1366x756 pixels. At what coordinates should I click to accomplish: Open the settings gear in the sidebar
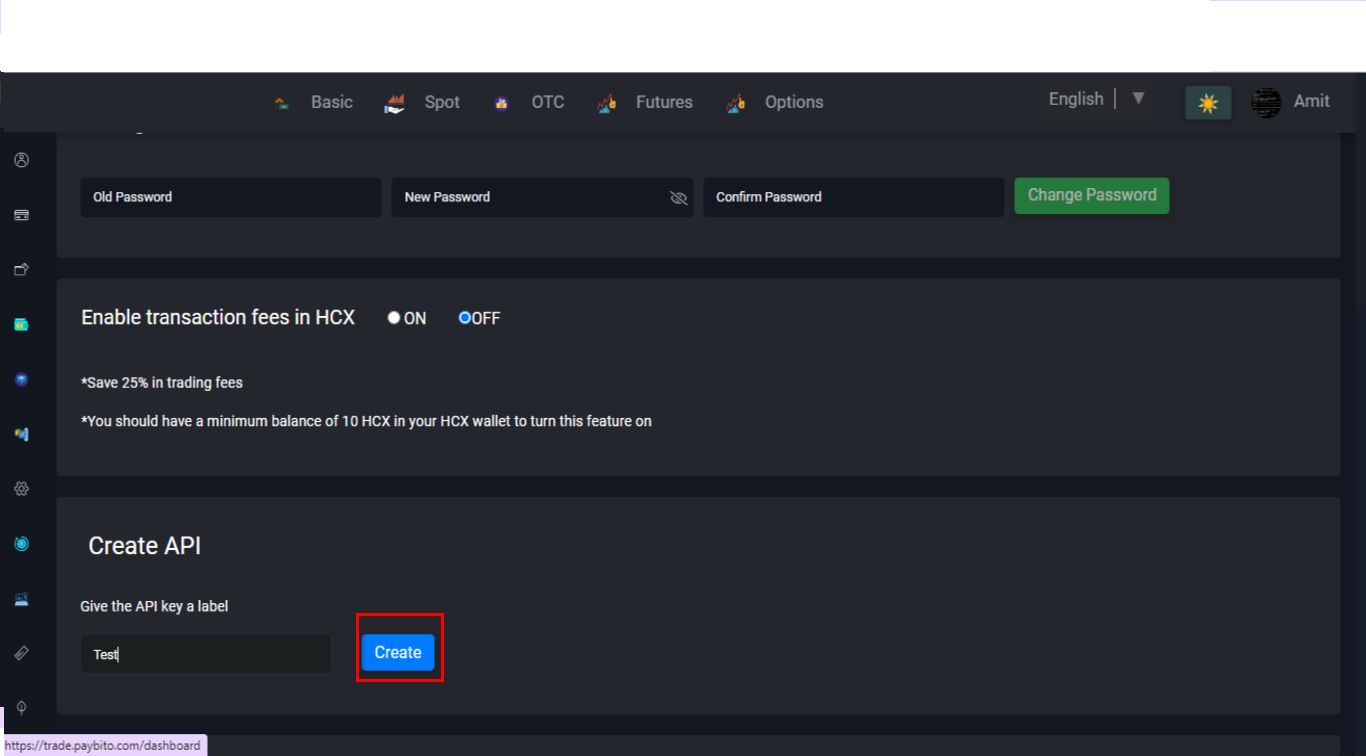[x=21, y=488]
